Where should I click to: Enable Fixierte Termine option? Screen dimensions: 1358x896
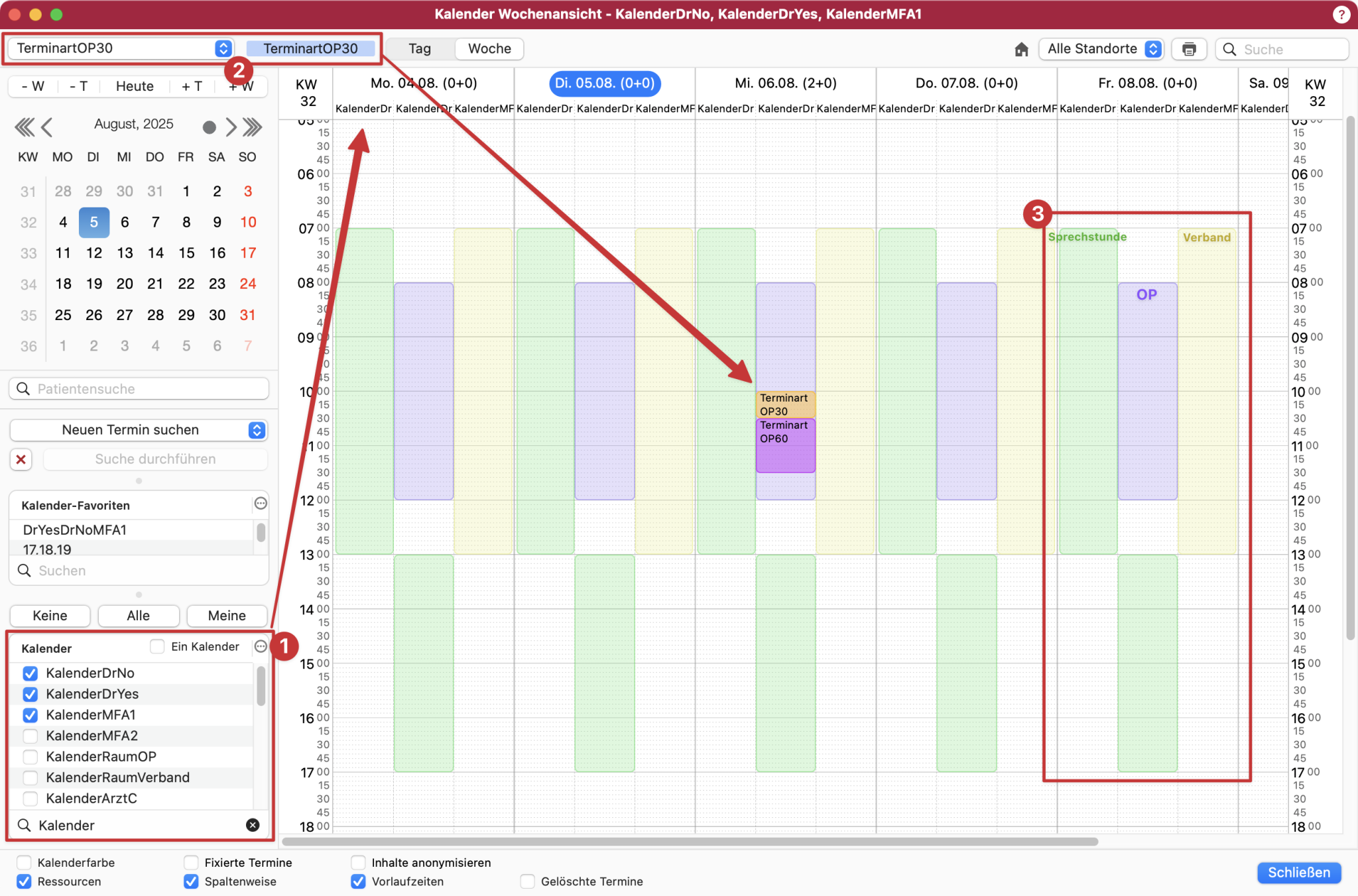[x=191, y=862]
